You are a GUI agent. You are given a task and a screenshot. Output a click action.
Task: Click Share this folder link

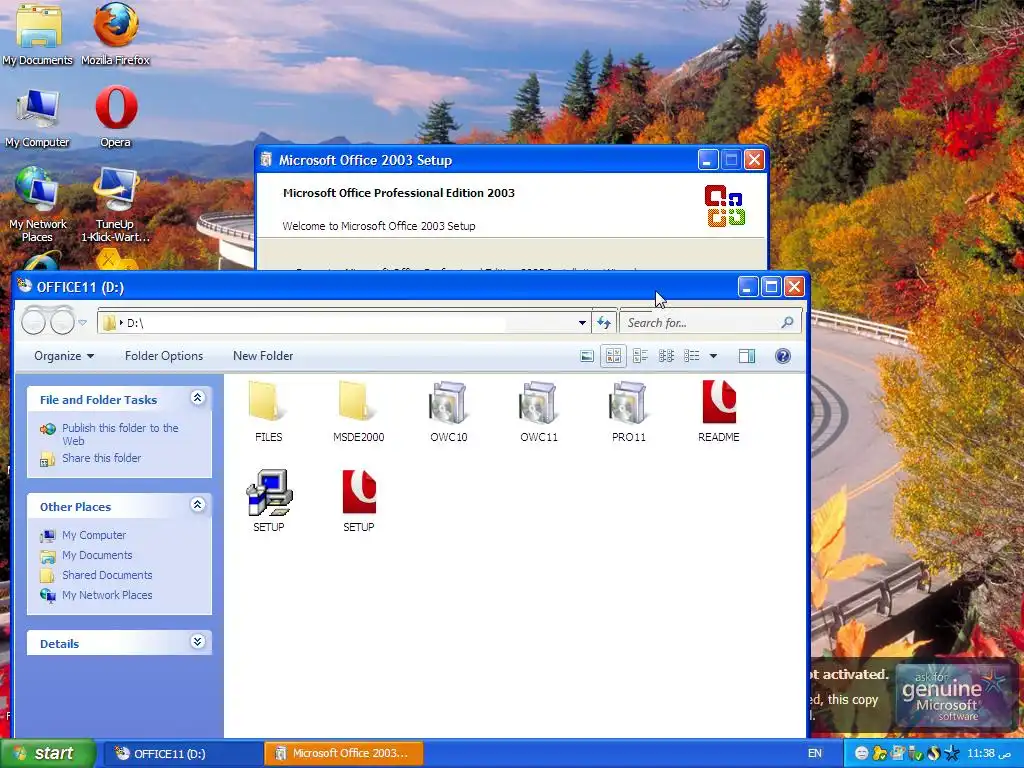(101, 458)
